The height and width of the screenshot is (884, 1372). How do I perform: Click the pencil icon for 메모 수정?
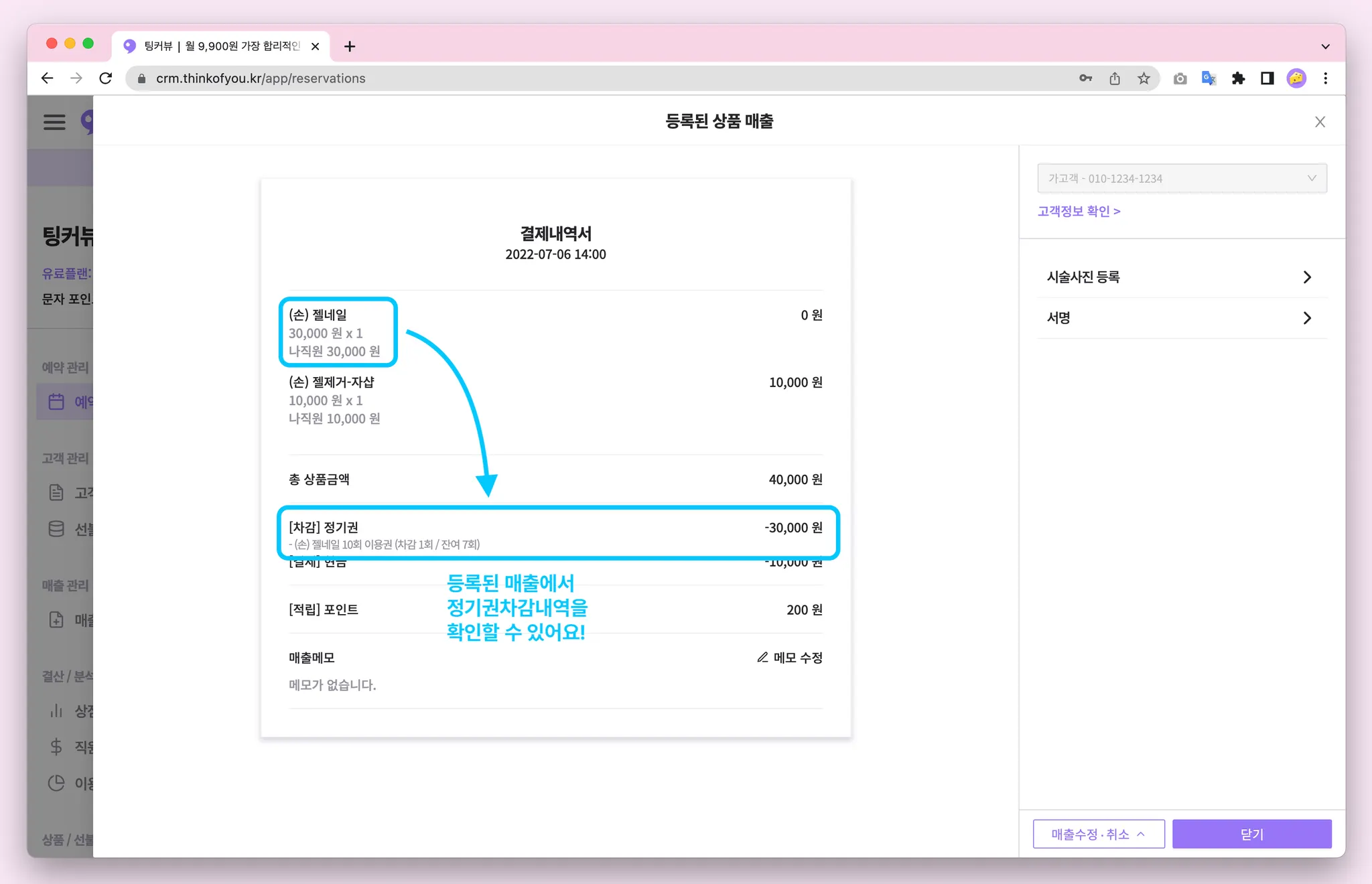762,658
